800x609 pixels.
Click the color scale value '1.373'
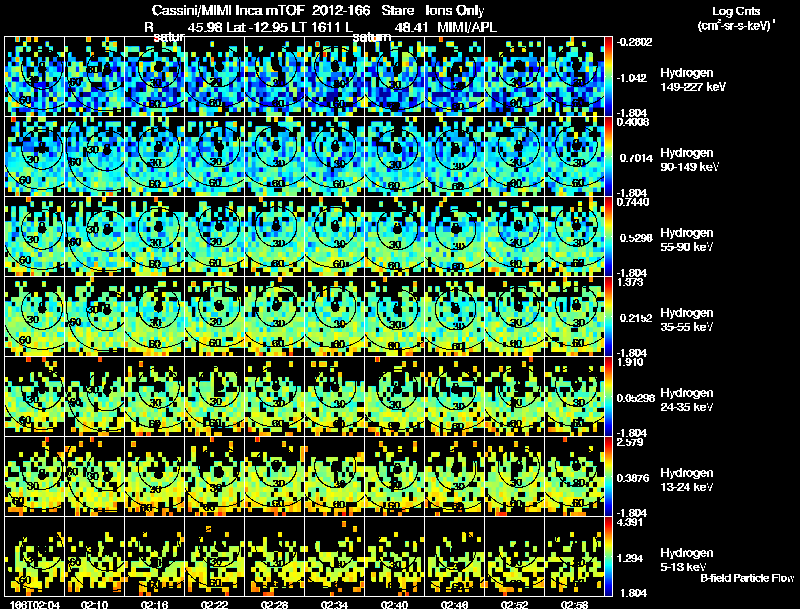pyautogui.click(x=630, y=282)
